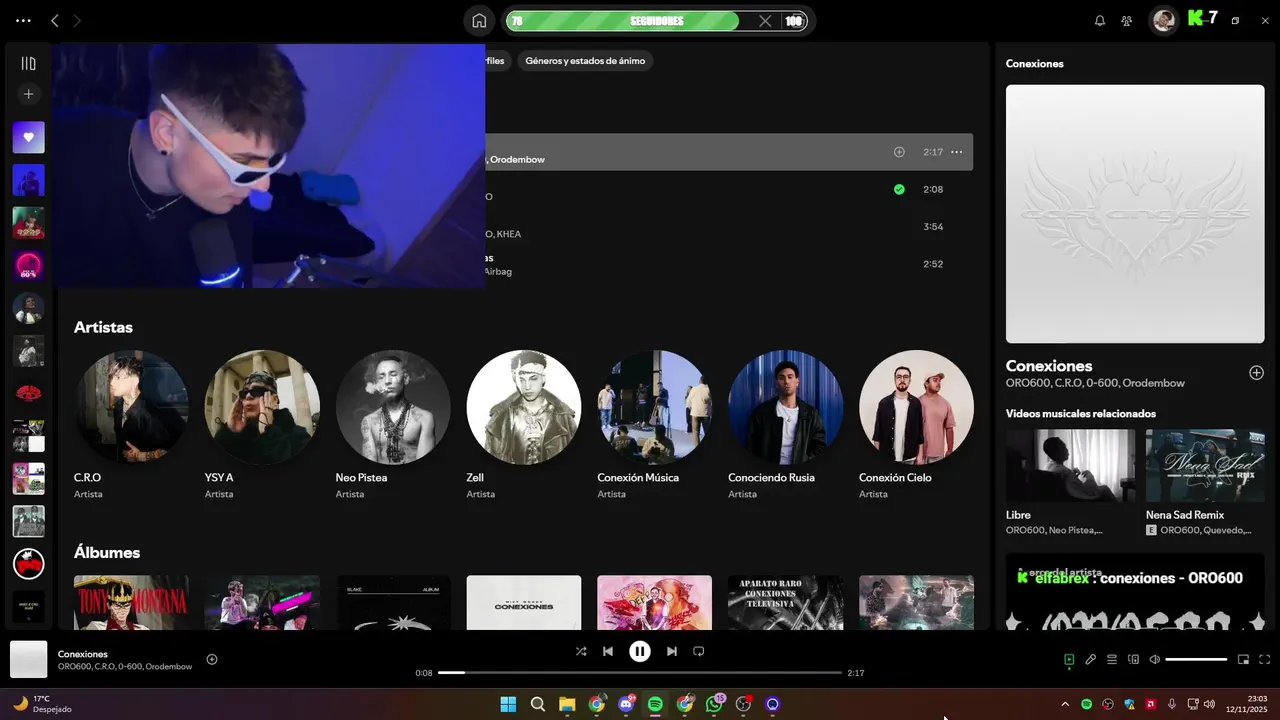Open Conexión Cielo artist

click(x=916, y=407)
